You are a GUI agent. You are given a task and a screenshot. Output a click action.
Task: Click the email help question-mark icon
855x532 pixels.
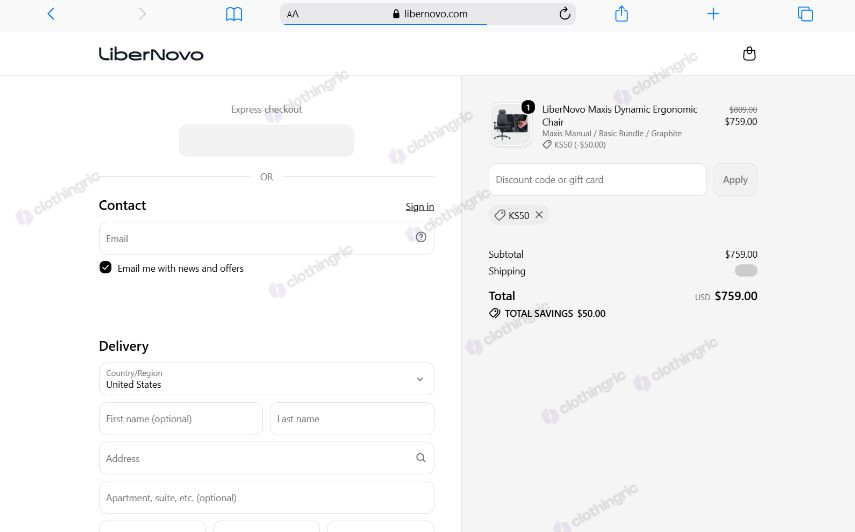(421, 237)
